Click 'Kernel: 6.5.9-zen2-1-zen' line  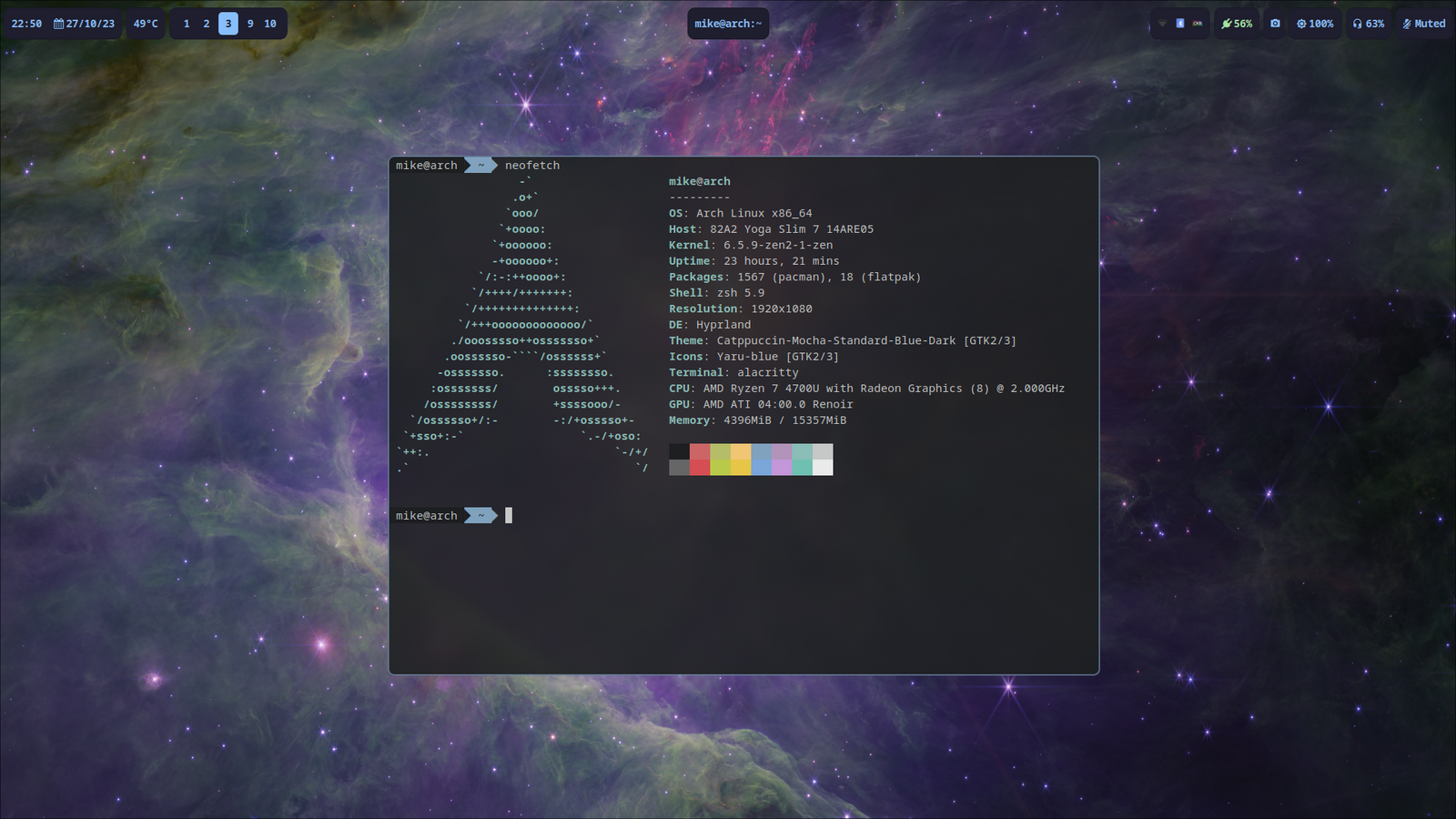point(751,245)
